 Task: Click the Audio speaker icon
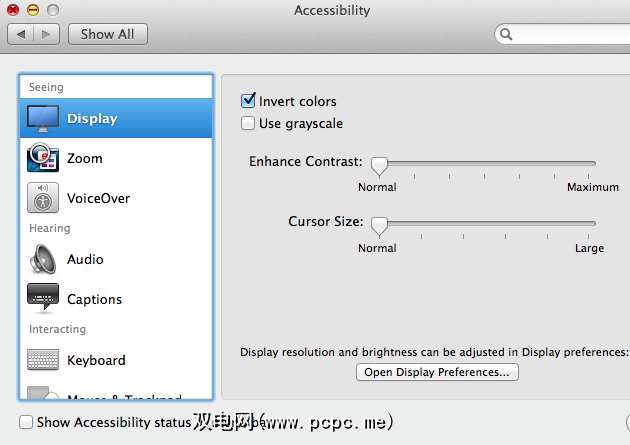point(43,259)
